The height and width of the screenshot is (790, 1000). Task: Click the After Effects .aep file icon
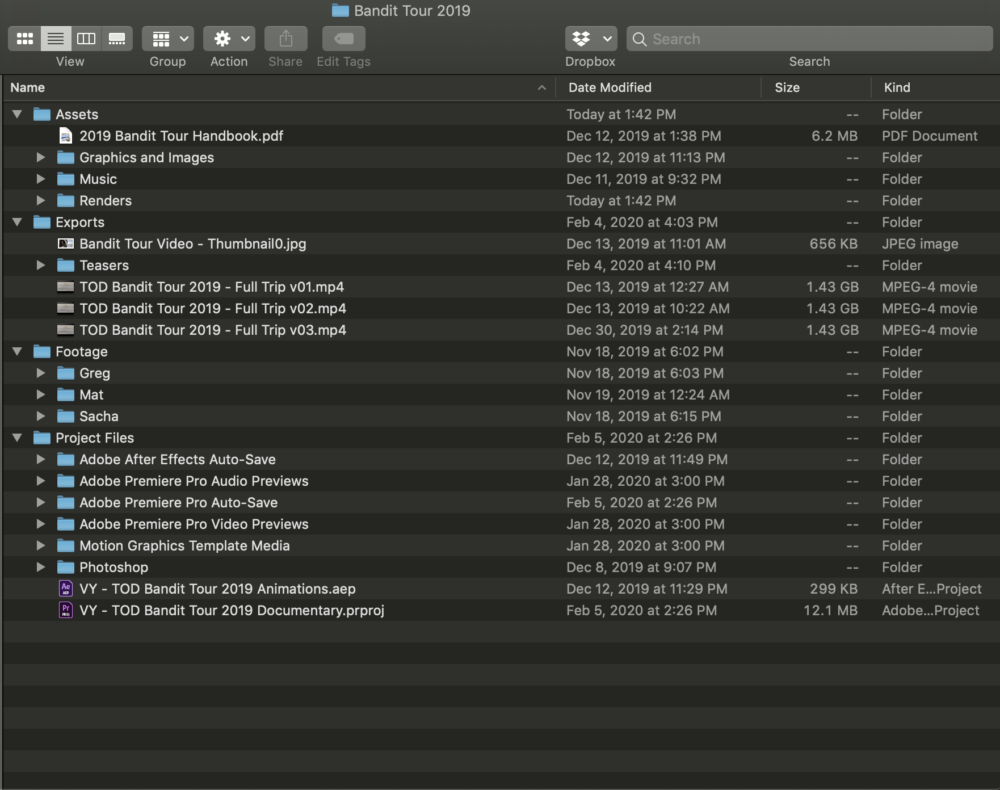65,589
